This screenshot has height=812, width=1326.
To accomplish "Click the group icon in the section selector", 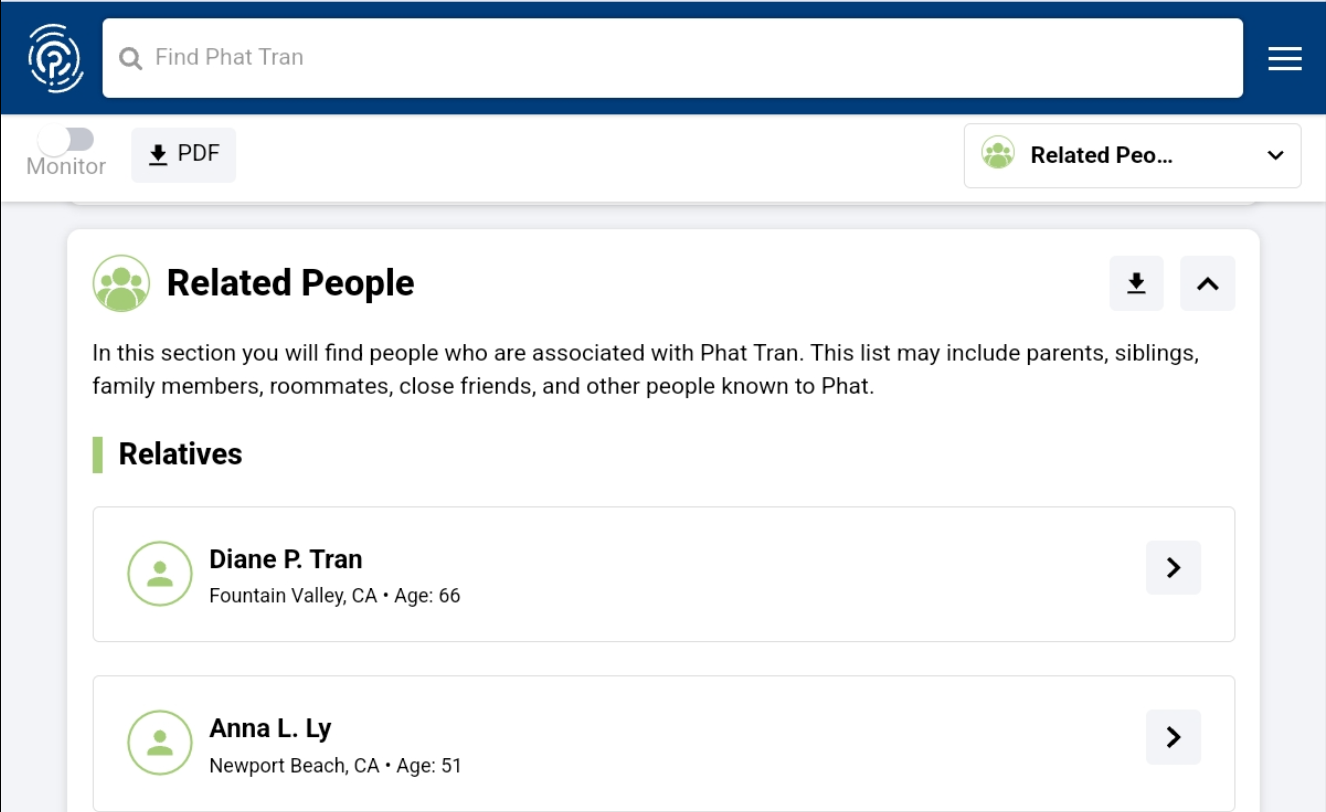I will pos(997,154).
